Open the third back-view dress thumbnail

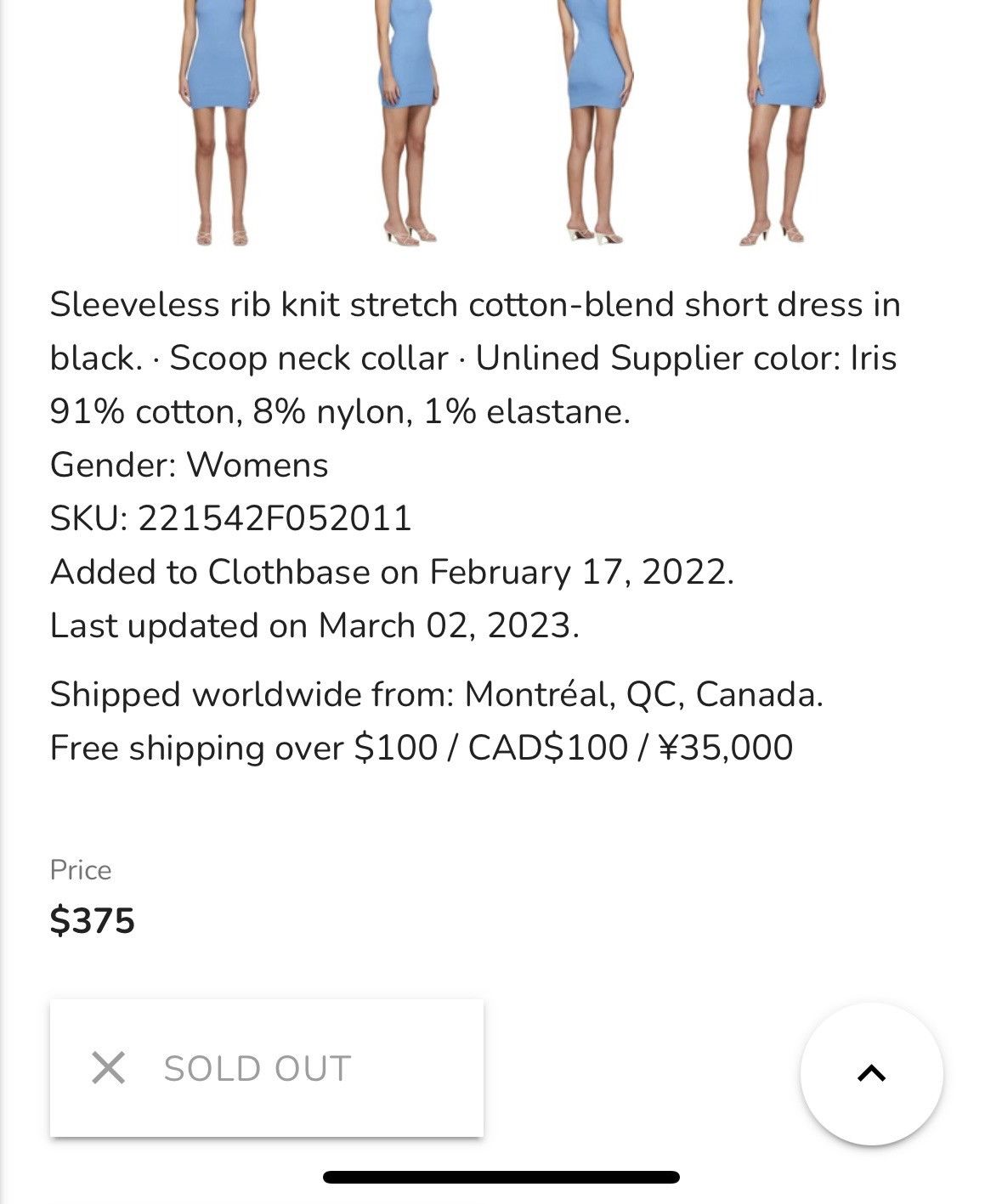tap(597, 123)
